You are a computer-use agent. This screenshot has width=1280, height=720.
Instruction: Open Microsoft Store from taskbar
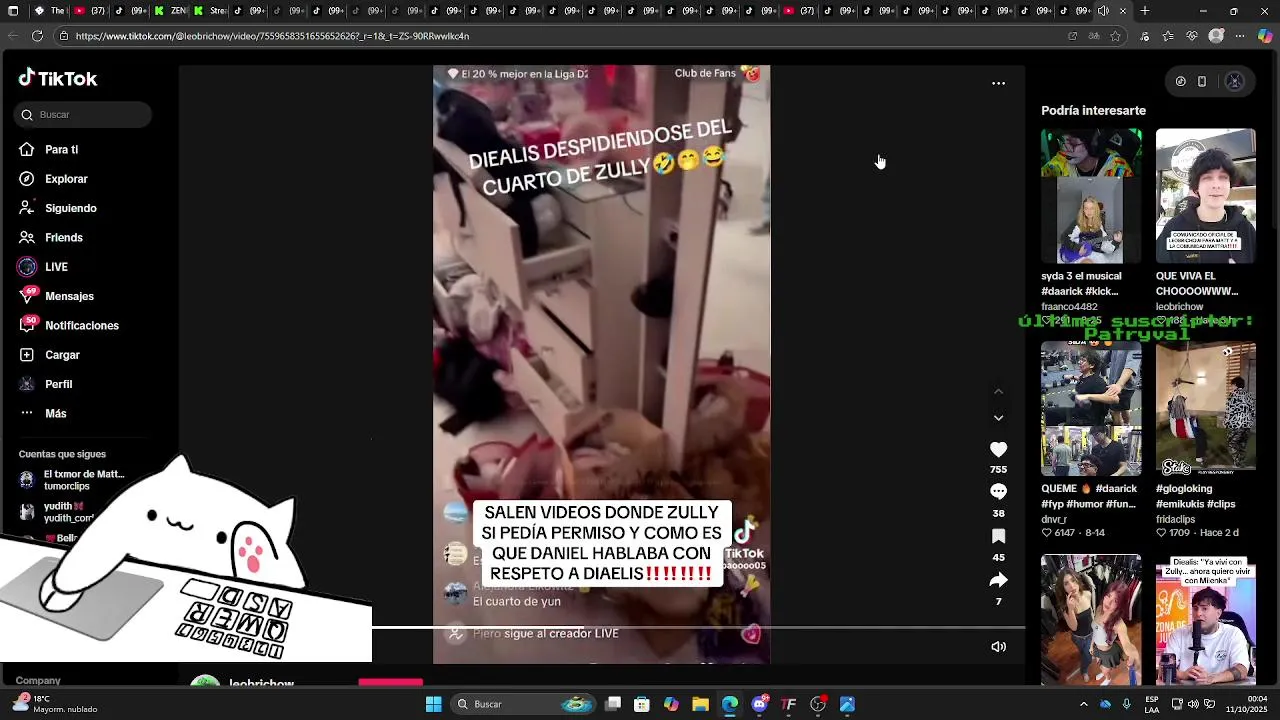[642, 704]
